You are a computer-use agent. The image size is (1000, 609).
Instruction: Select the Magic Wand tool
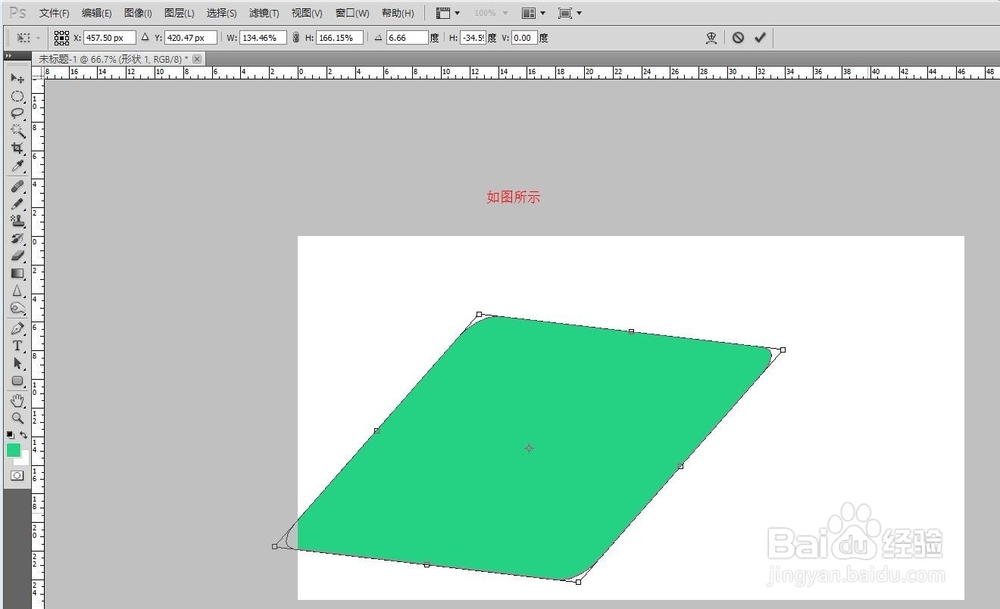[17, 131]
